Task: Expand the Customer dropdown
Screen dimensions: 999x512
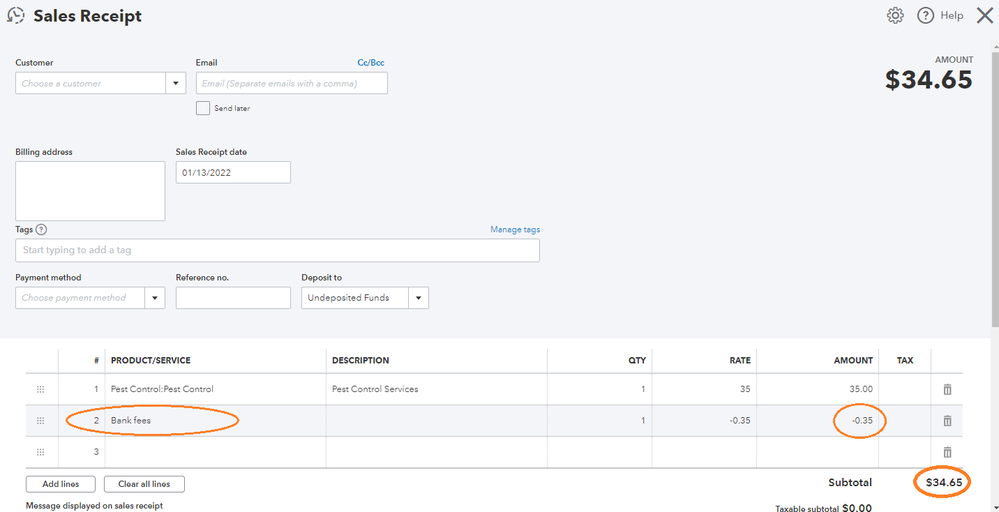Action: (x=177, y=84)
